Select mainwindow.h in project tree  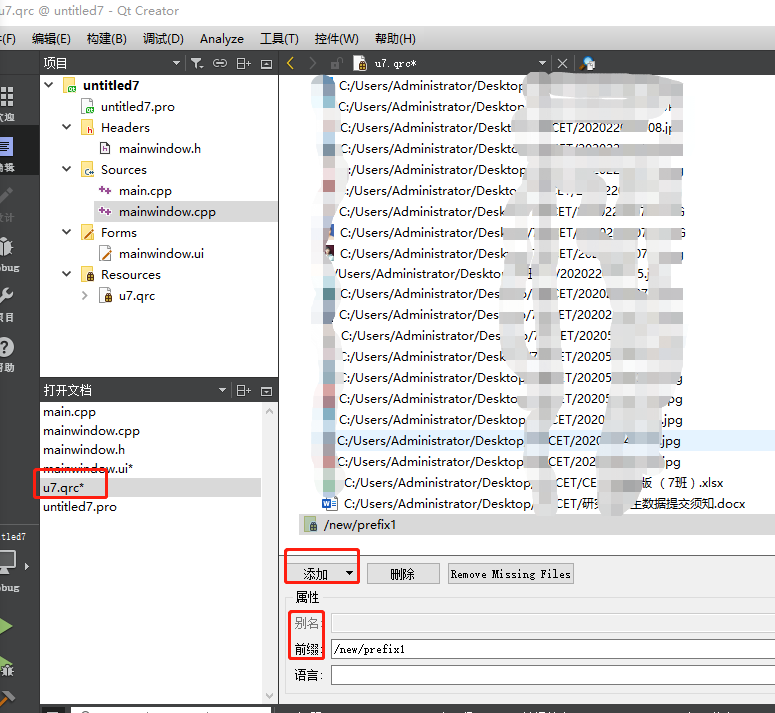pos(159,149)
